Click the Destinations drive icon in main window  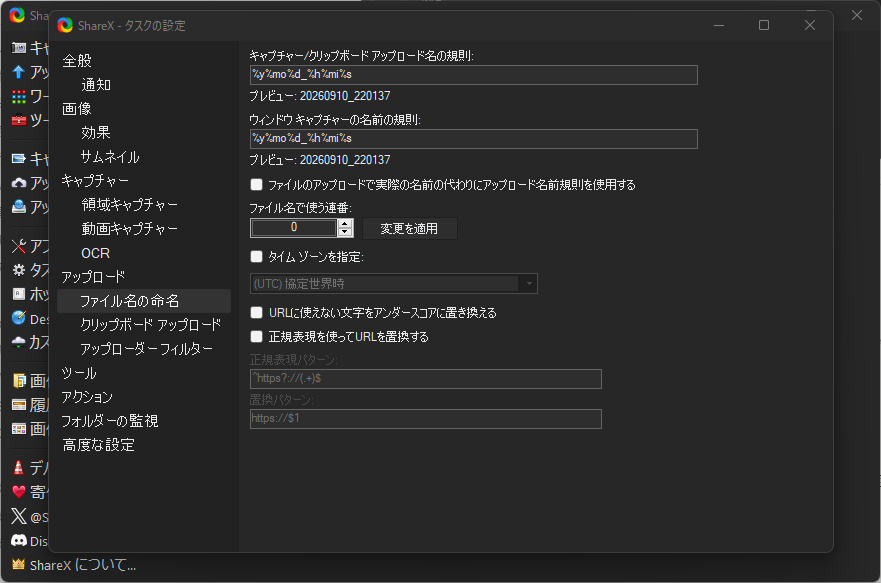click(19, 207)
